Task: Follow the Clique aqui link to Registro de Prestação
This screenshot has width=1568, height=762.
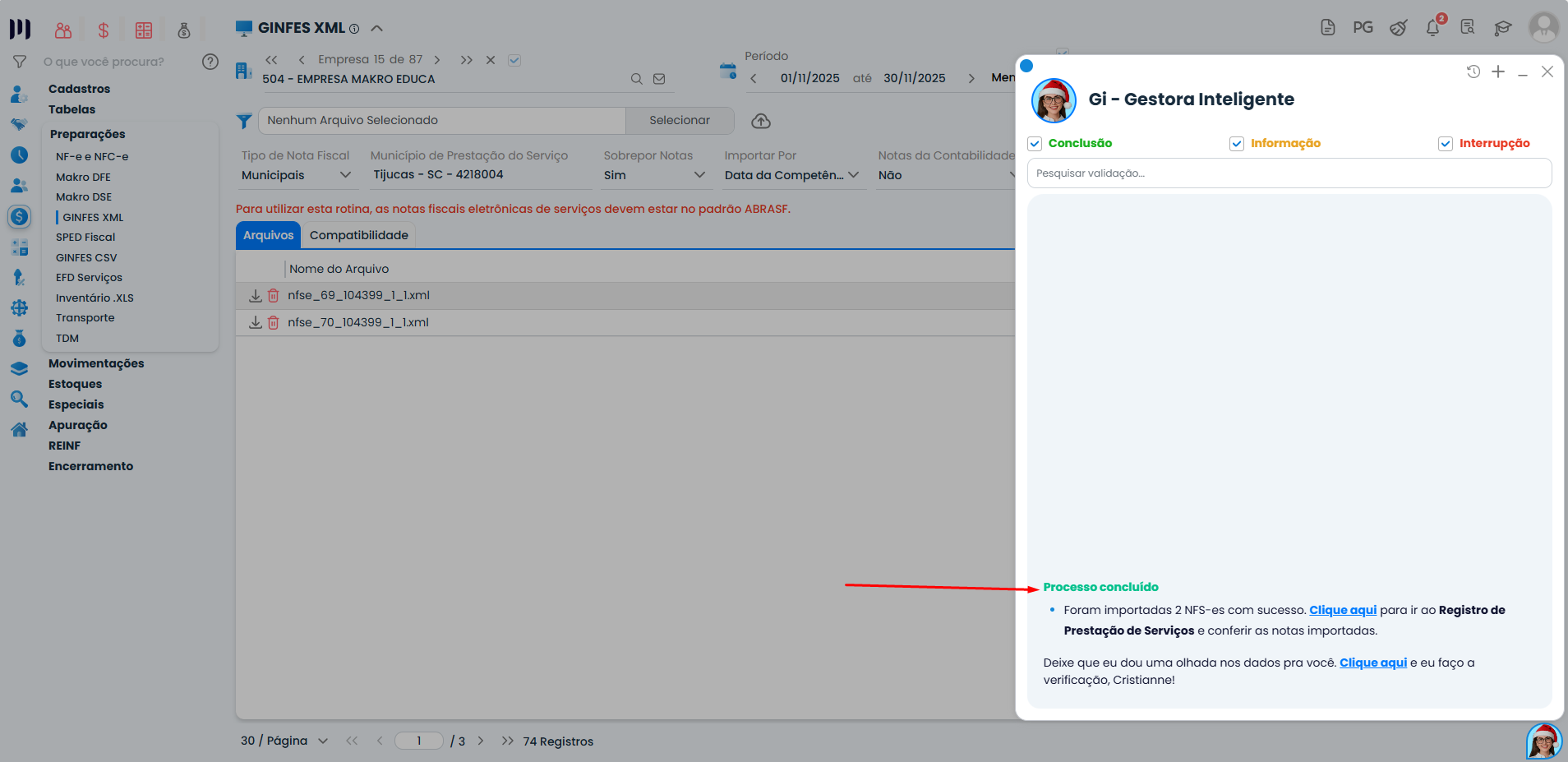Action: click(x=1343, y=610)
